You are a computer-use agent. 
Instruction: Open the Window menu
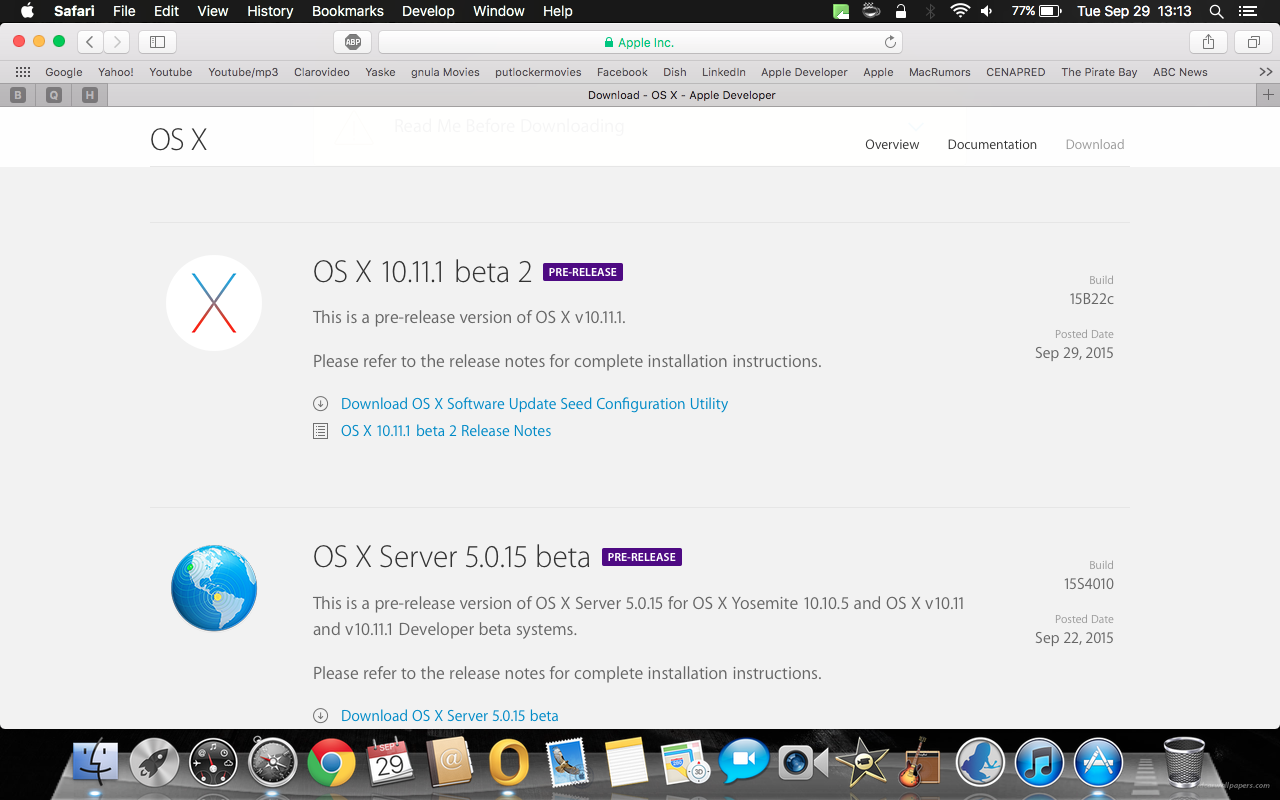point(498,11)
